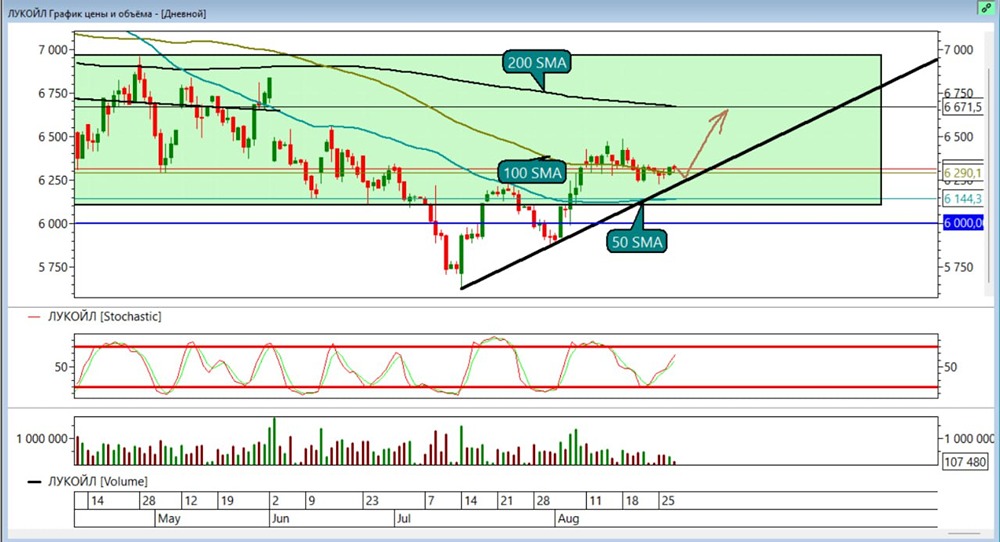Click the 50 label on left stochastic axis
This screenshot has height=542, width=1000.
click(x=61, y=367)
